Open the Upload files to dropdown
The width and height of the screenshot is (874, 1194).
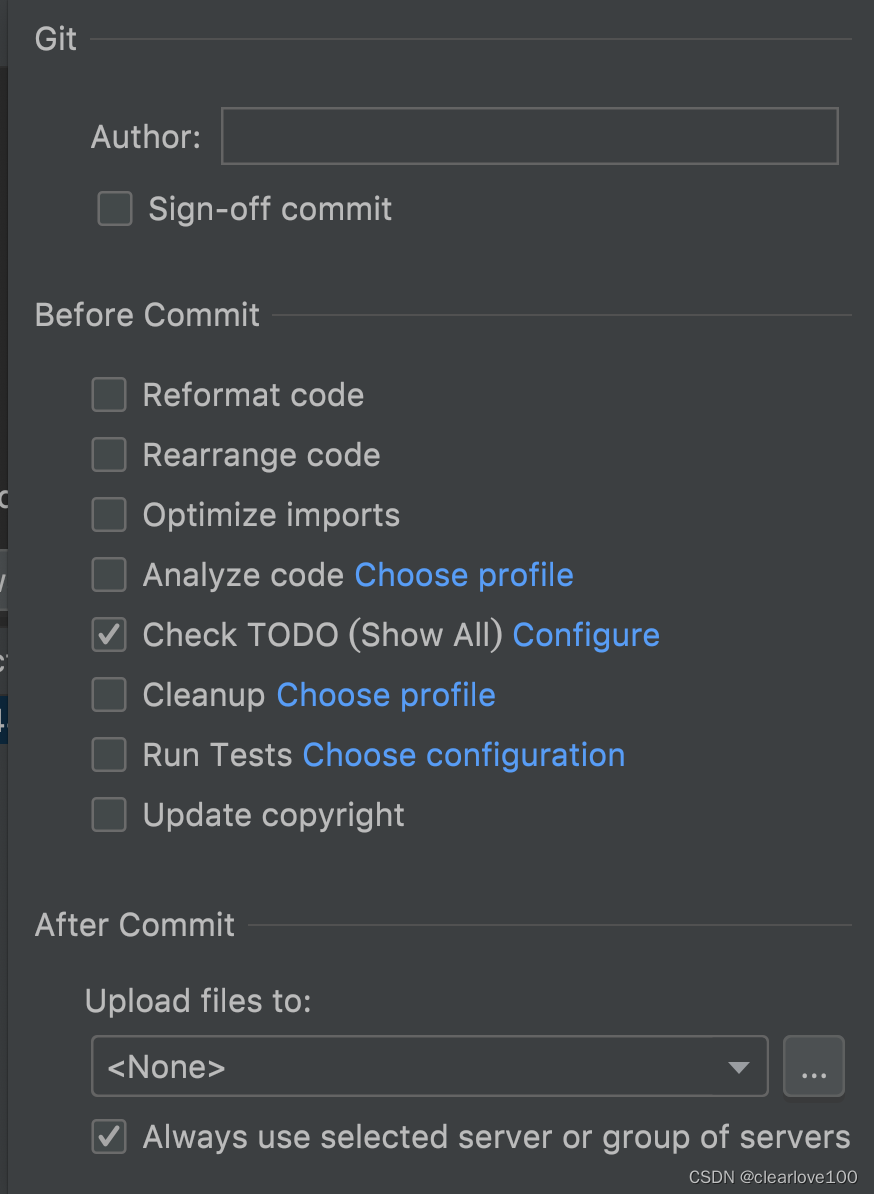pos(429,1067)
